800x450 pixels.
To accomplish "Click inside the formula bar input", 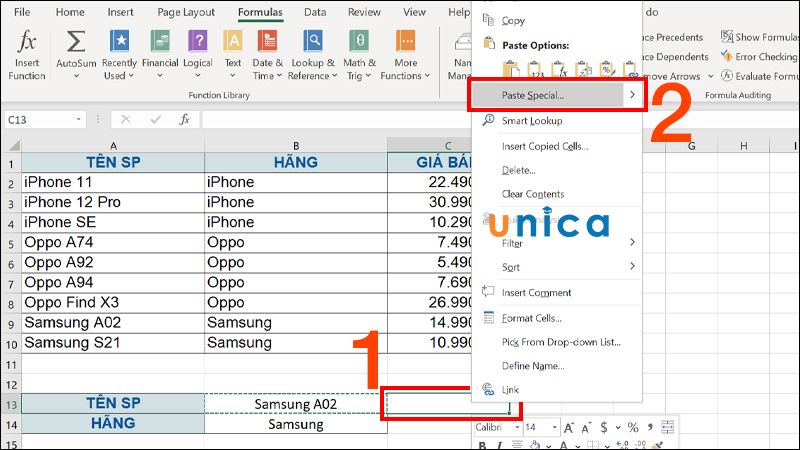I will pyautogui.click(x=336, y=120).
